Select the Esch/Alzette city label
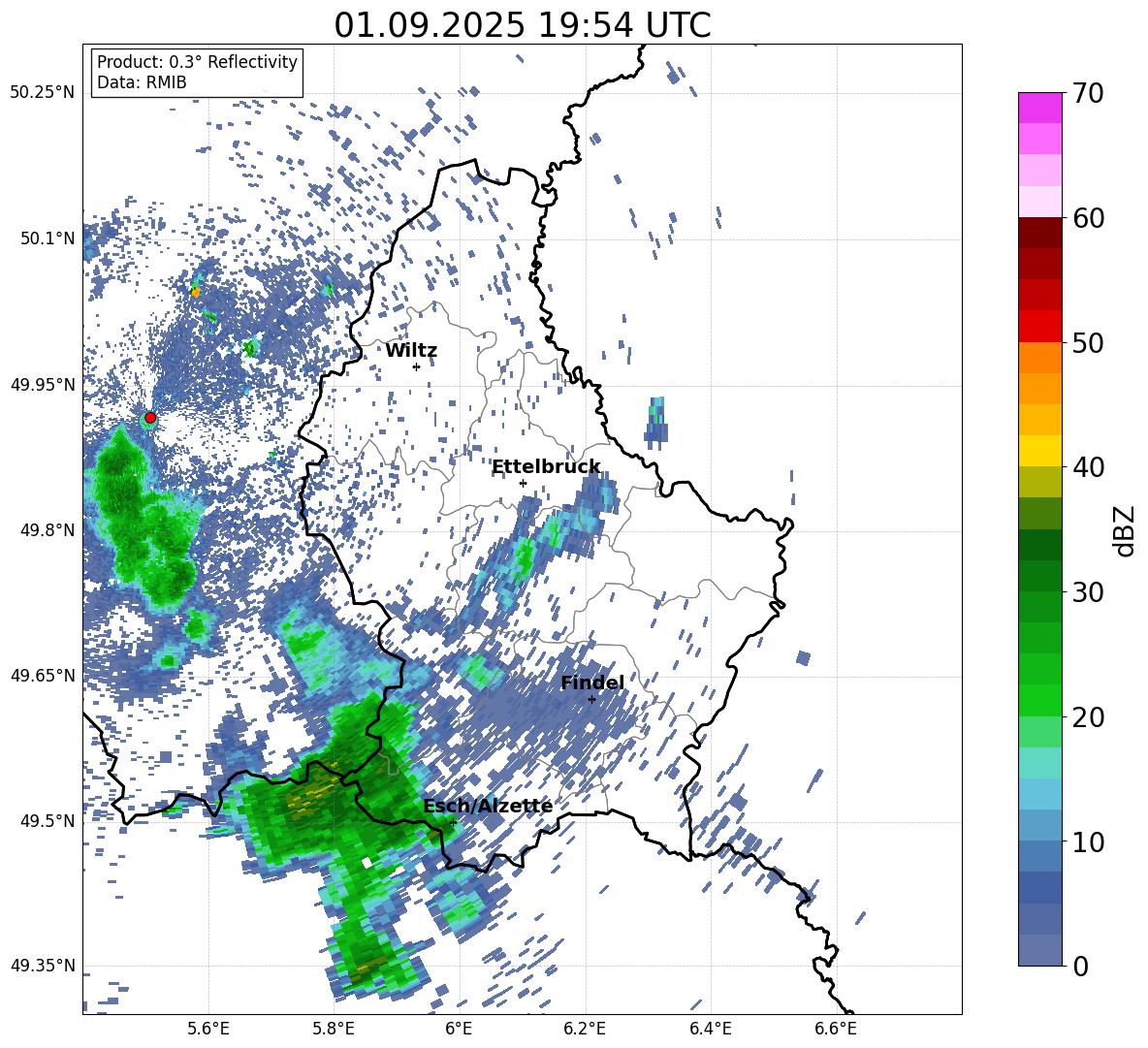The width and height of the screenshot is (1148, 1048). click(488, 806)
